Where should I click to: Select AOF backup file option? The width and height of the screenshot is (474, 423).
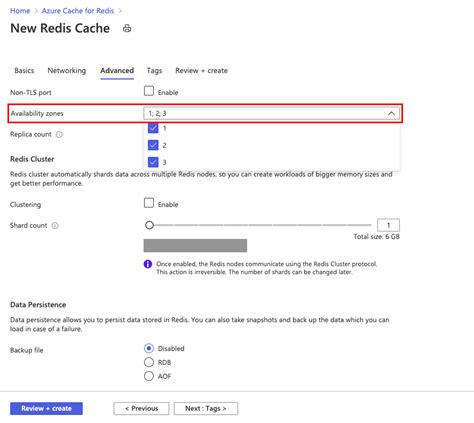pos(149,376)
